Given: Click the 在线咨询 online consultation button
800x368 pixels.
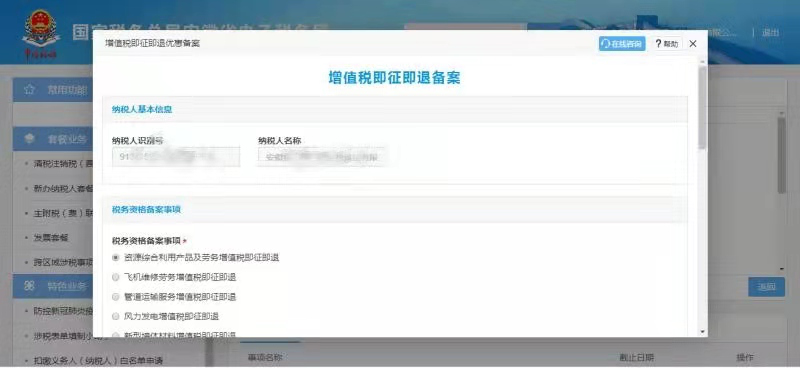Looking at the screenshot, I should coord(622,44).
